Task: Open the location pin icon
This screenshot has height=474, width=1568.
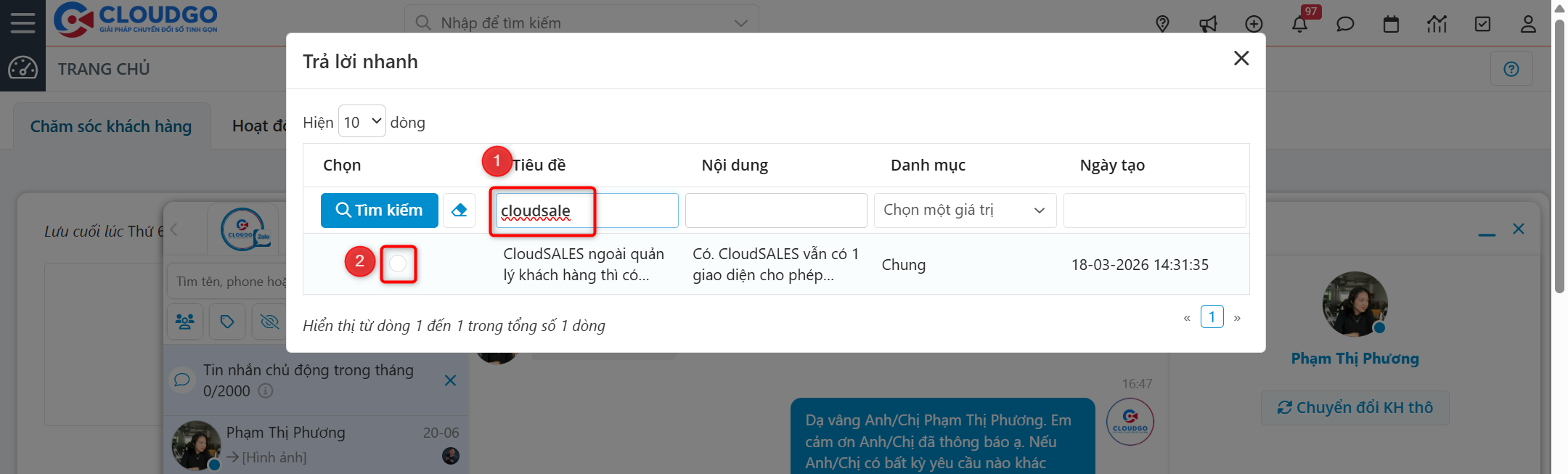Action: coord(1162,24)
